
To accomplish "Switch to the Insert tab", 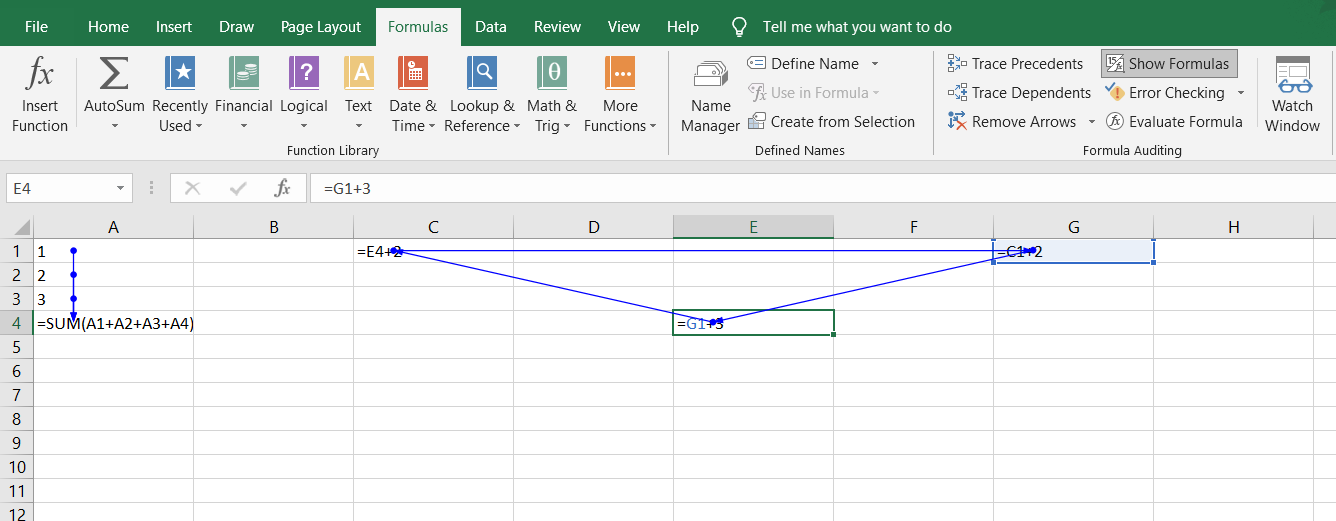I will click(x=174, y=27).
